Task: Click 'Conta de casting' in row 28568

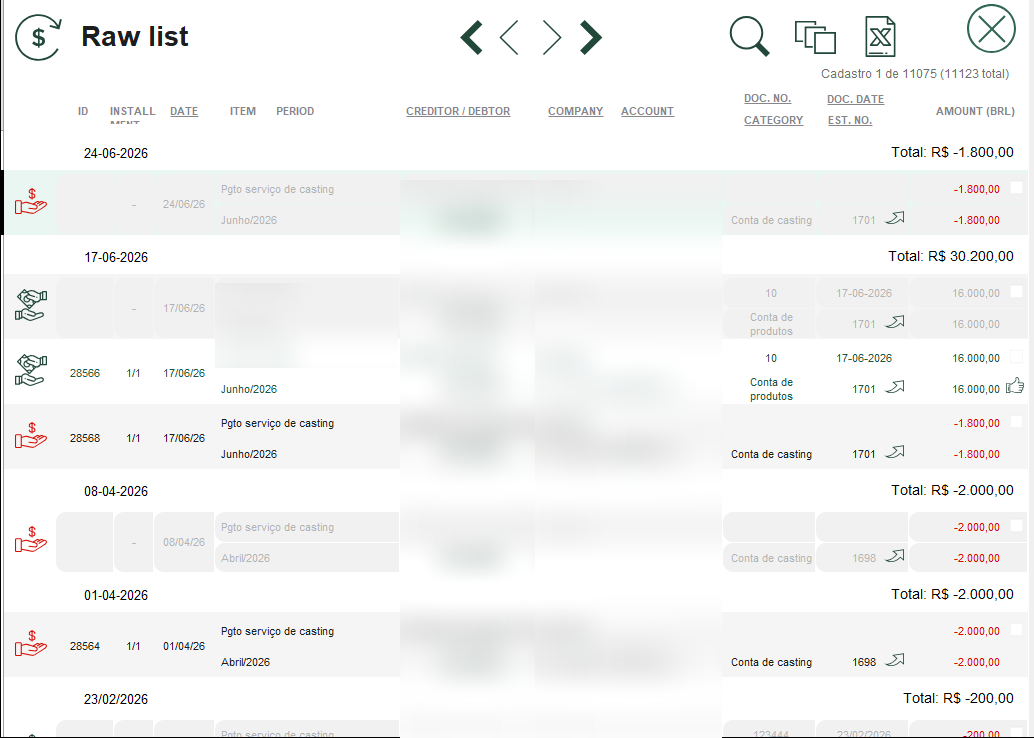Action: coord(772,454)
